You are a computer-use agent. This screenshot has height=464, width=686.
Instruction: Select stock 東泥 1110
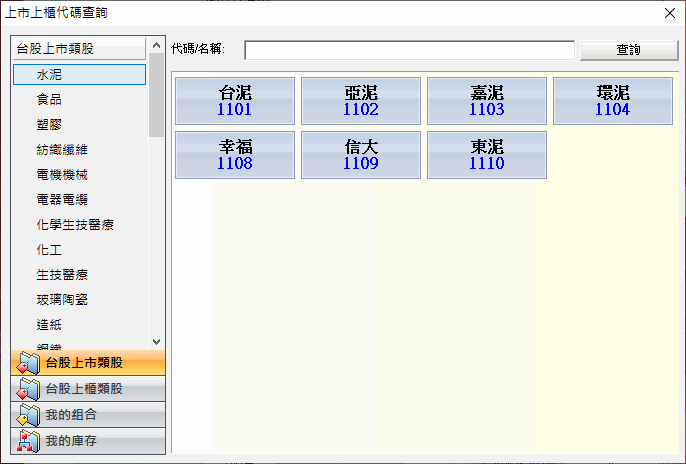[487, 154]
